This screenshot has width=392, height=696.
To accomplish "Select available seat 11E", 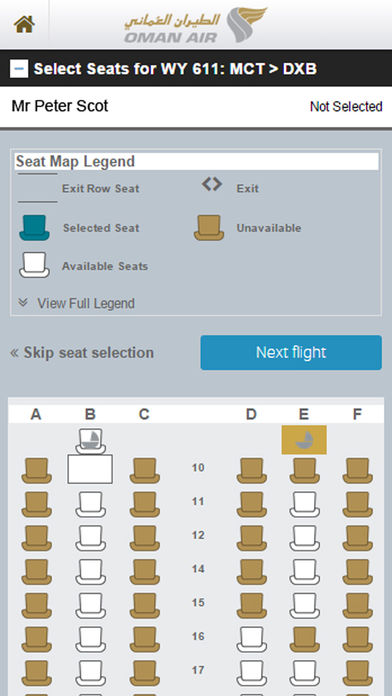I will click(x=305, y=504).
